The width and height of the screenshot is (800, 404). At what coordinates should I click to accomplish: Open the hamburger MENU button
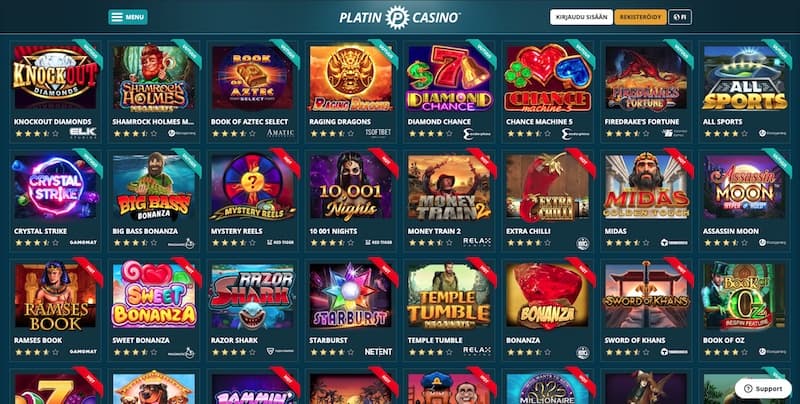coord(128,17)
